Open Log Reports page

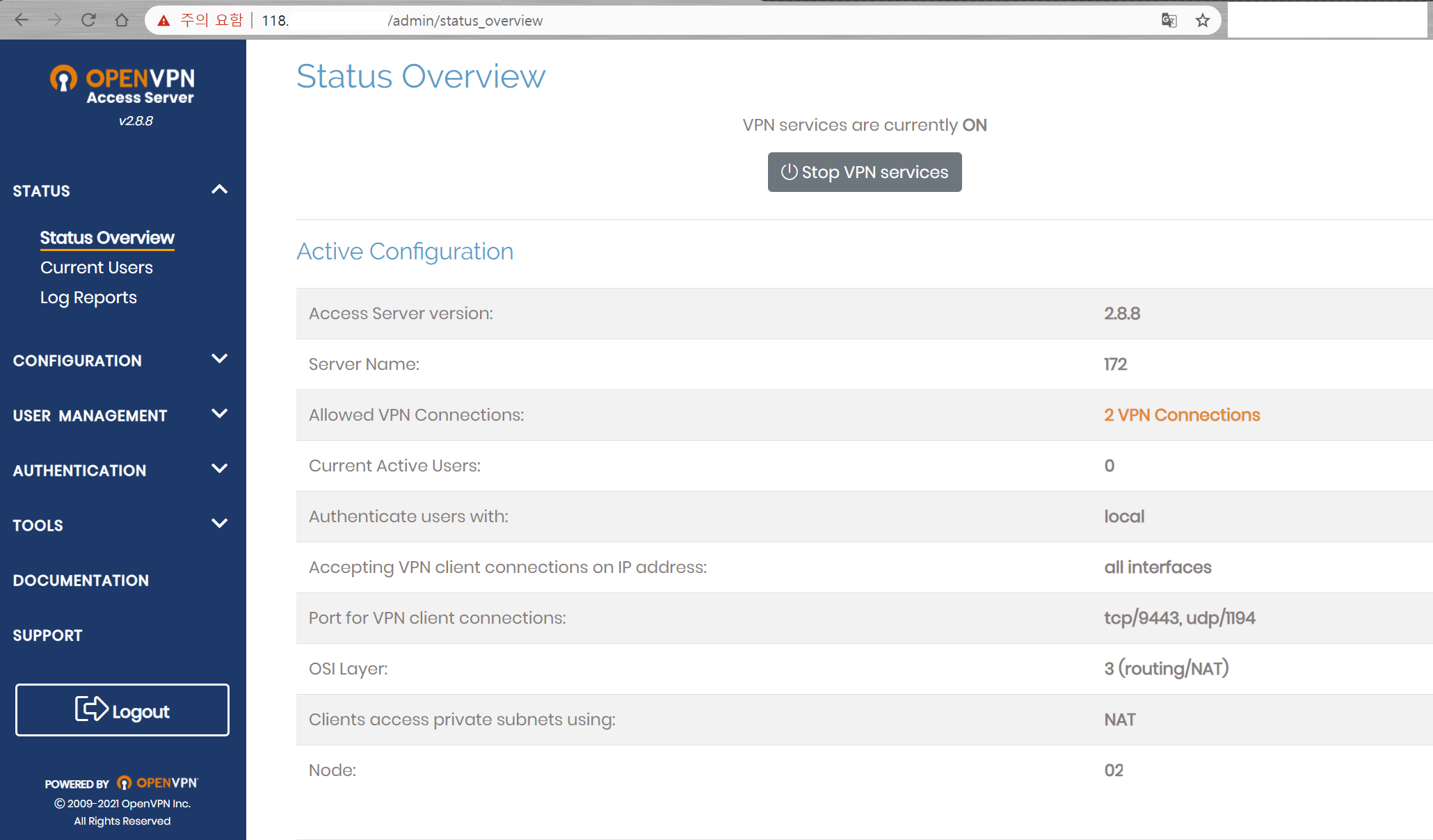(88, 298)
